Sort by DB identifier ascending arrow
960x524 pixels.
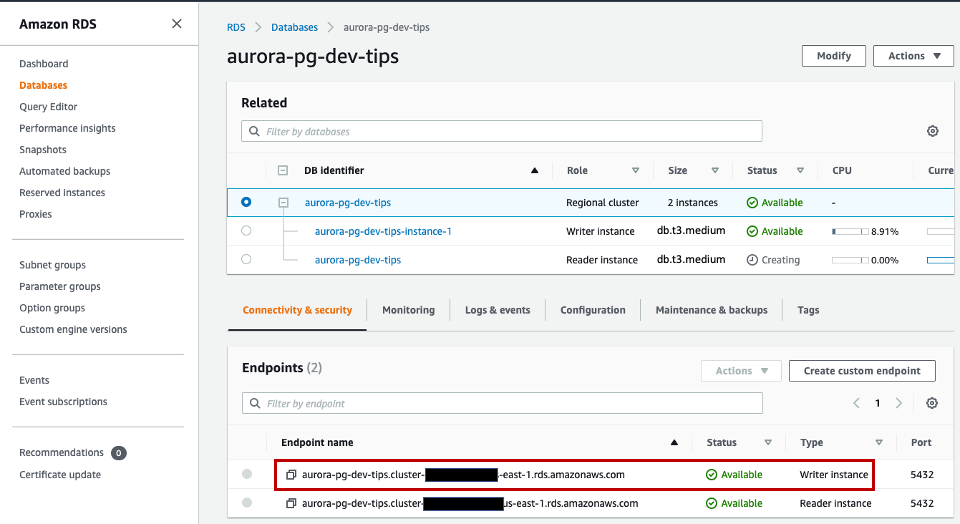[534, 171]
